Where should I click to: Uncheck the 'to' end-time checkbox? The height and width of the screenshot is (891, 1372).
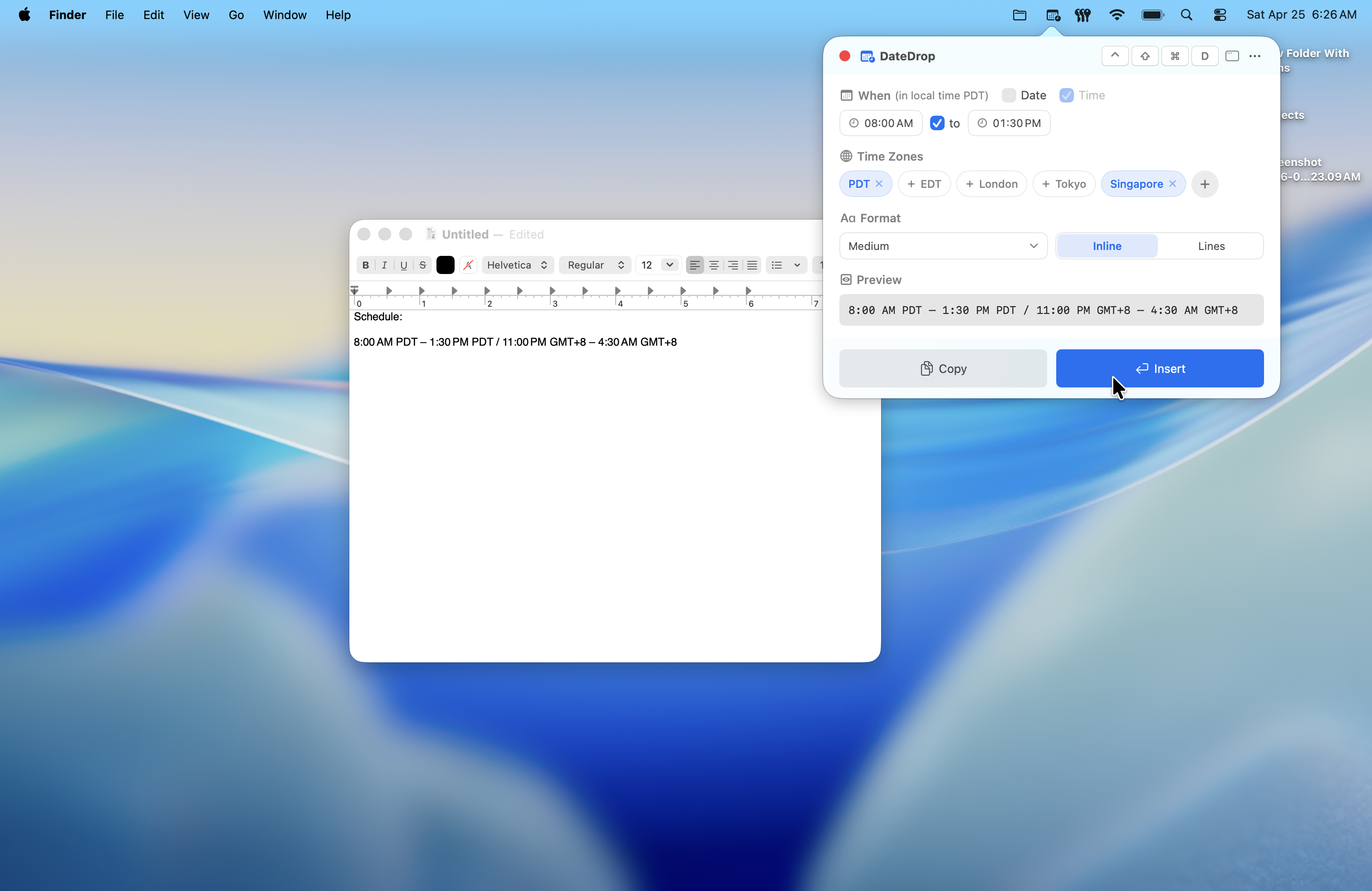coord(937,123)
